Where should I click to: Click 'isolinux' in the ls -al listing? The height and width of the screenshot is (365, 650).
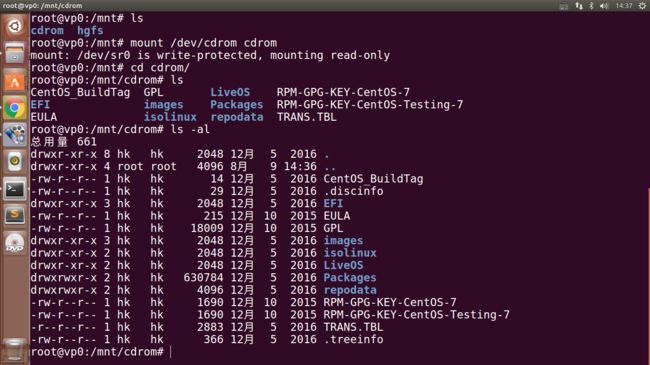click(x=350, y=253)
